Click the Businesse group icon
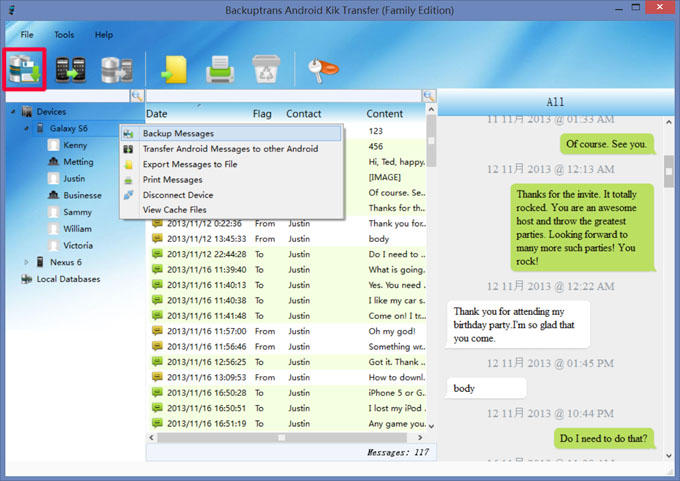The height and width of the screenshot is (481, 680). [53, 195]
